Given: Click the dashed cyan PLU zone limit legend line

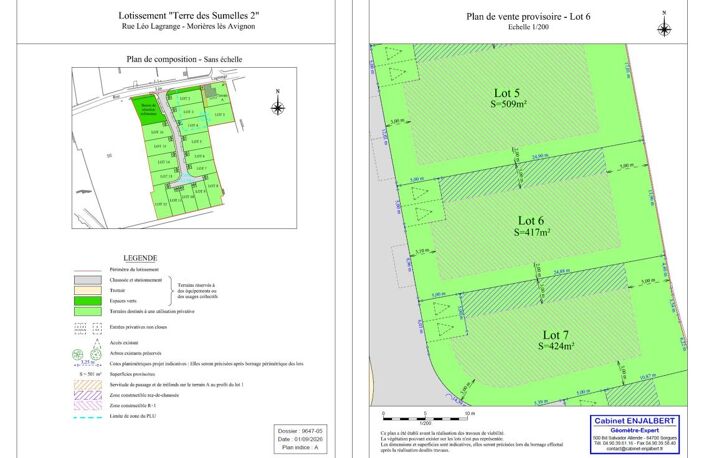Looking at the screenshot, I should [88, 417].
